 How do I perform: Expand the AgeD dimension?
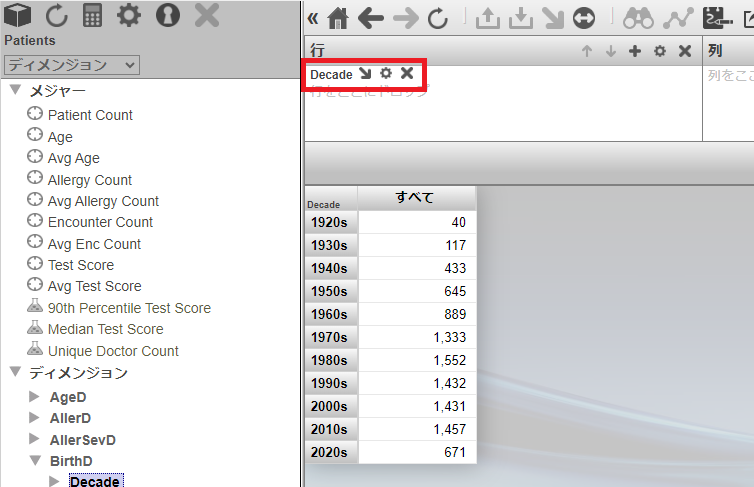tap(34, 397)
